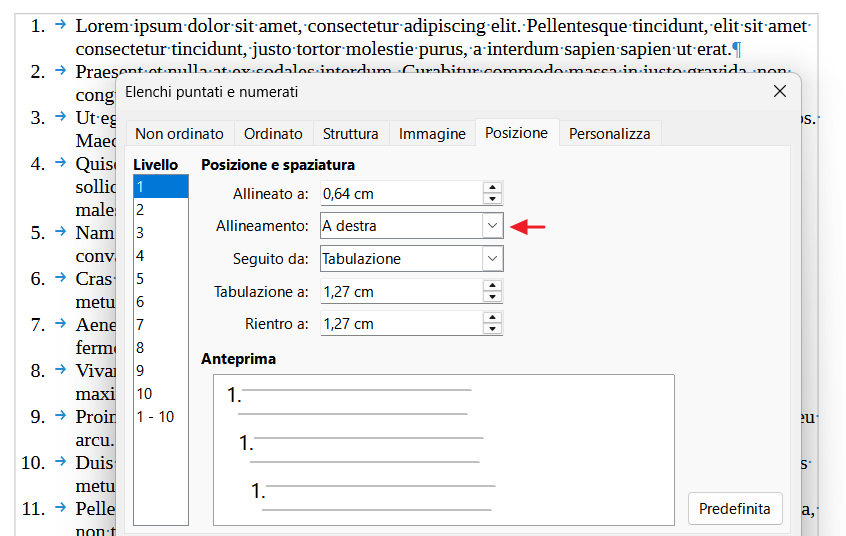Select the Struttura tab
846x536 pixels.
tap(351, 133)
